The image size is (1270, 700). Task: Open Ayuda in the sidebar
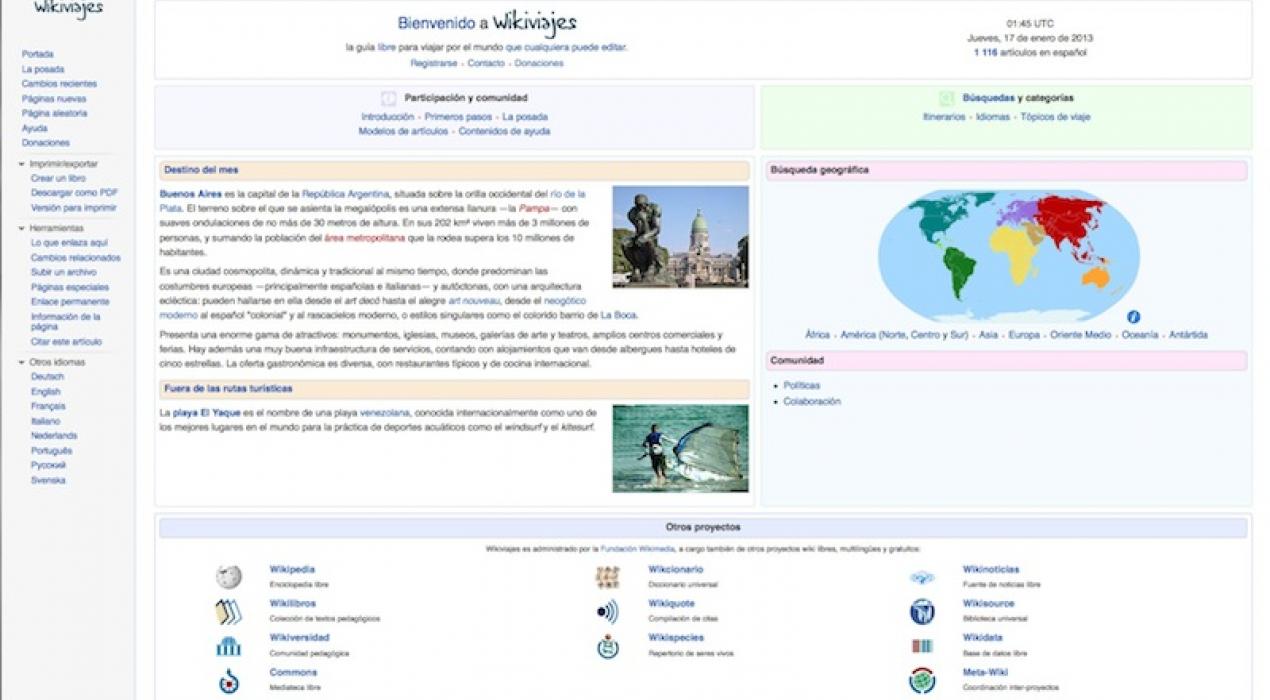coord(35,128)
